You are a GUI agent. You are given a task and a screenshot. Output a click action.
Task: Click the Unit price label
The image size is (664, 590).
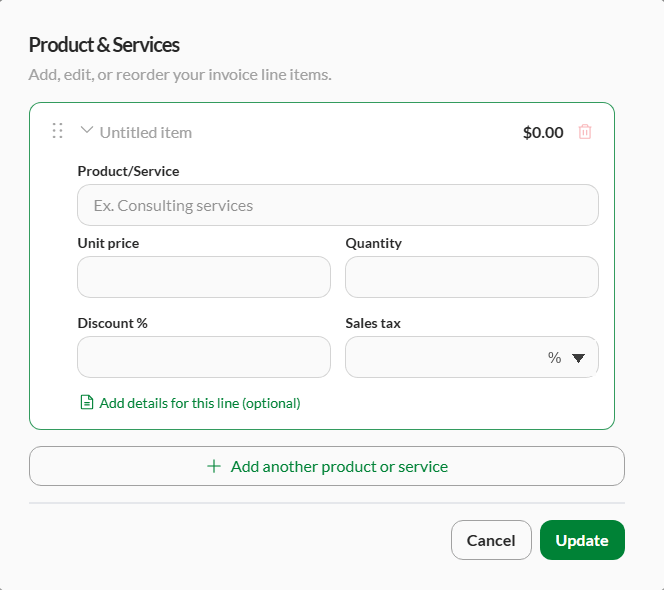click(x=108, y=243)
